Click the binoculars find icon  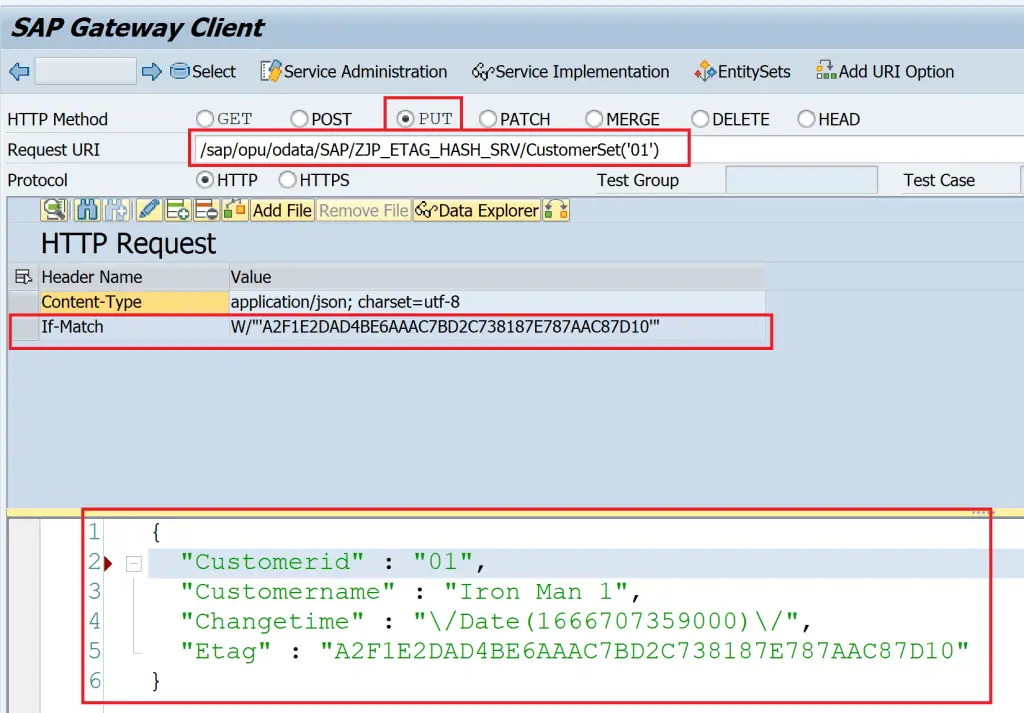[x=87, y=210]
